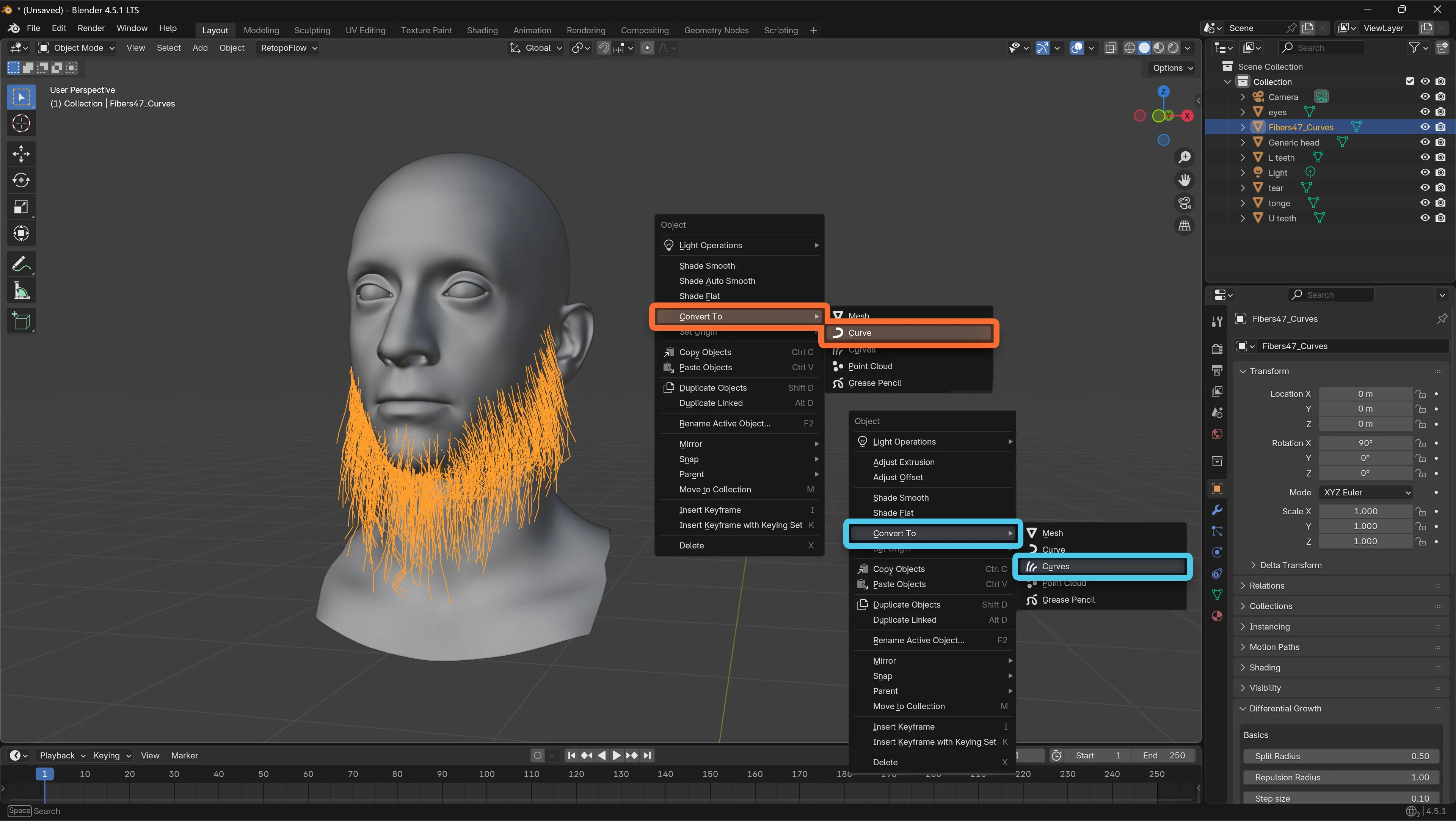Open the rotation Mode XYZ Euler dropdown
Viewport: 1456px width, 821px height.
click(x=1365, y=493)
